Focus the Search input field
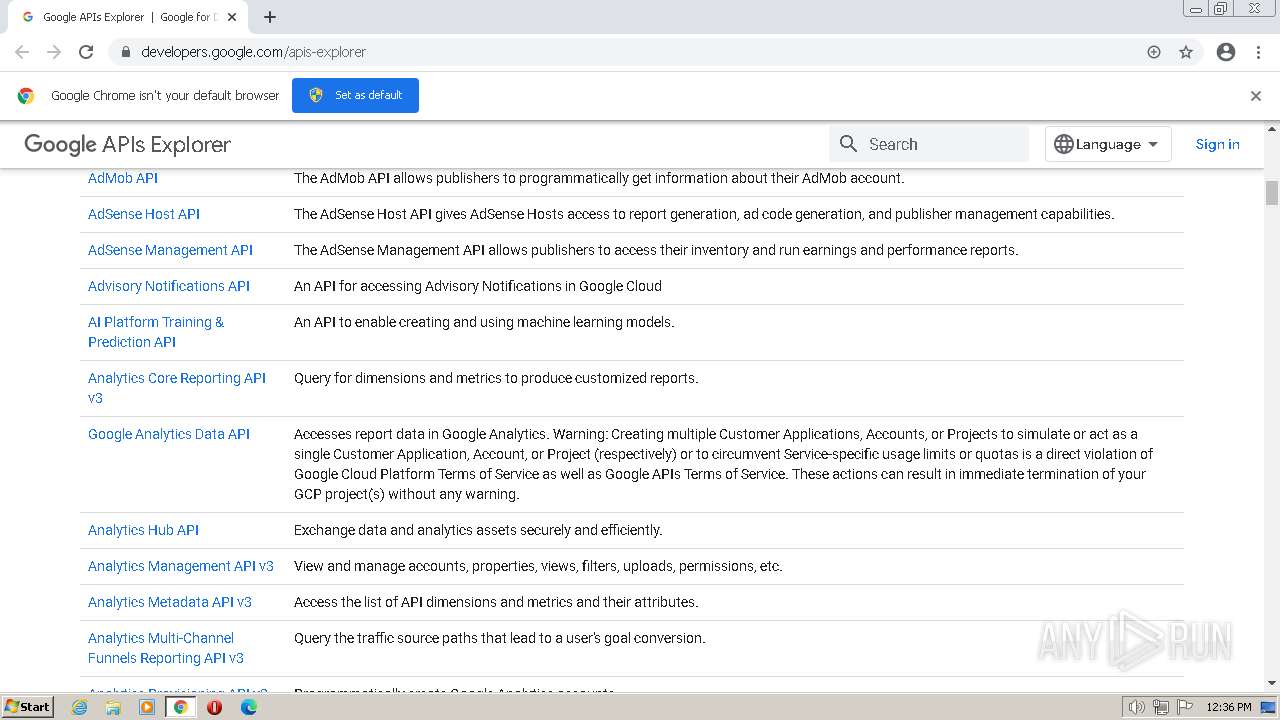The height and width of the screenshot is (720, 1280). pyautogui.click(x=929, y=144)
